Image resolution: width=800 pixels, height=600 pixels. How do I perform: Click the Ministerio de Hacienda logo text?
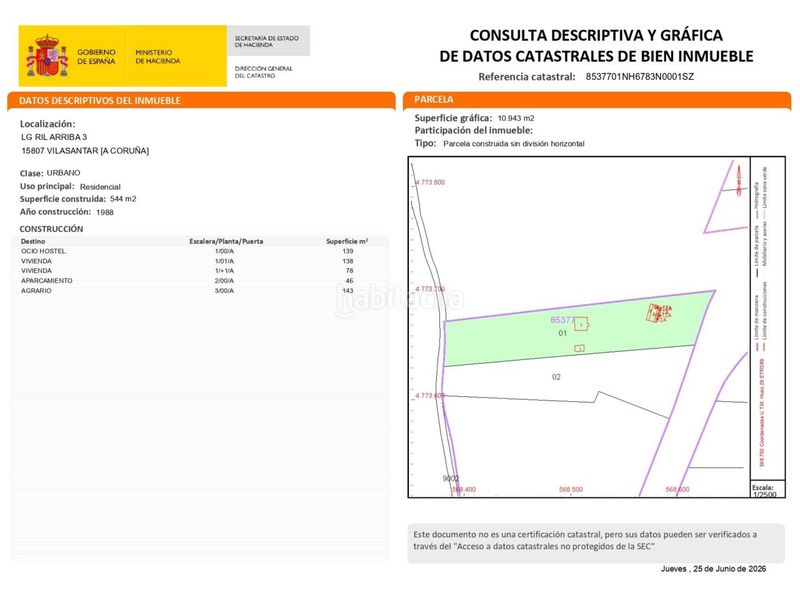(158, 57)
